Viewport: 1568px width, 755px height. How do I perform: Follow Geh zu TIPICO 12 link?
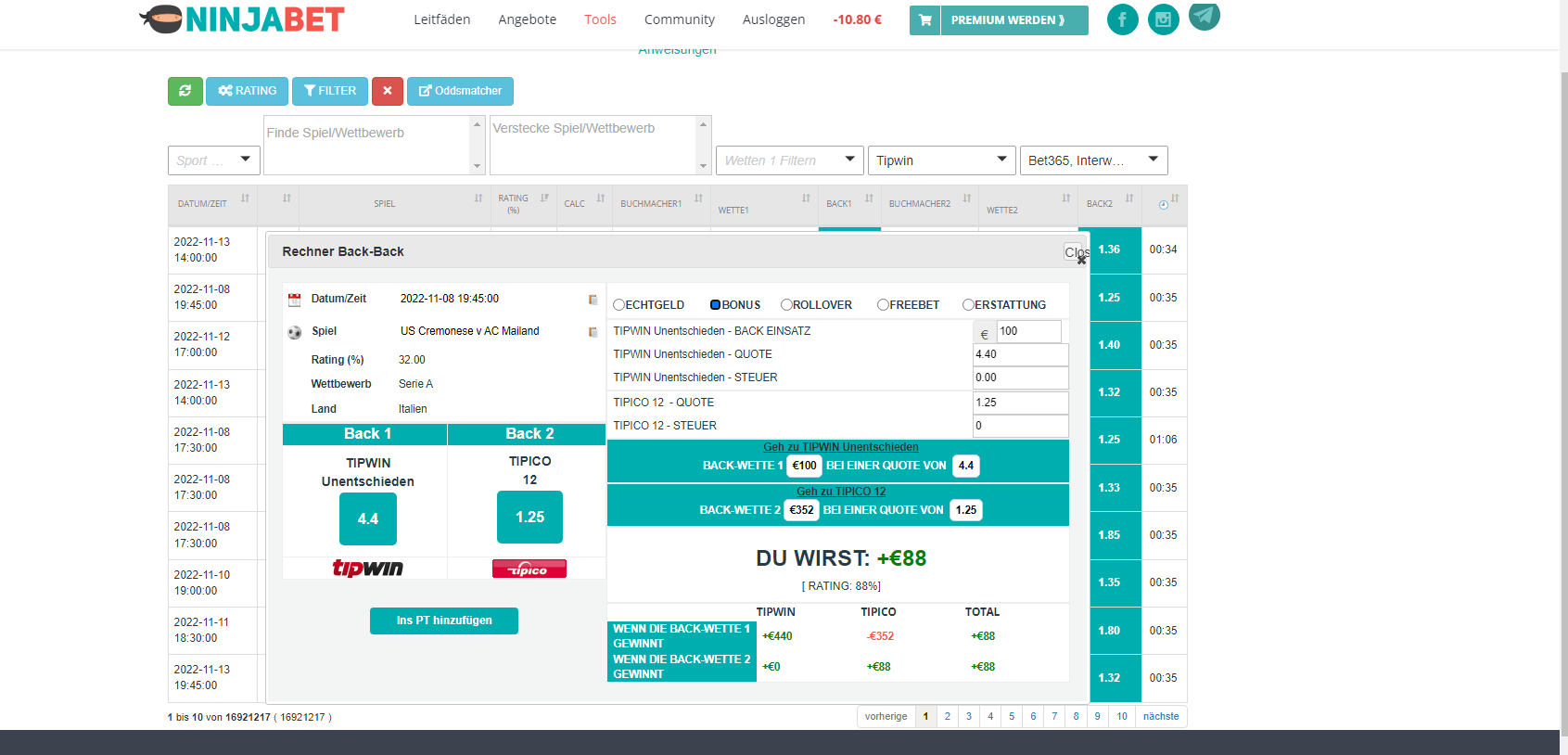(x=841, y=492)
